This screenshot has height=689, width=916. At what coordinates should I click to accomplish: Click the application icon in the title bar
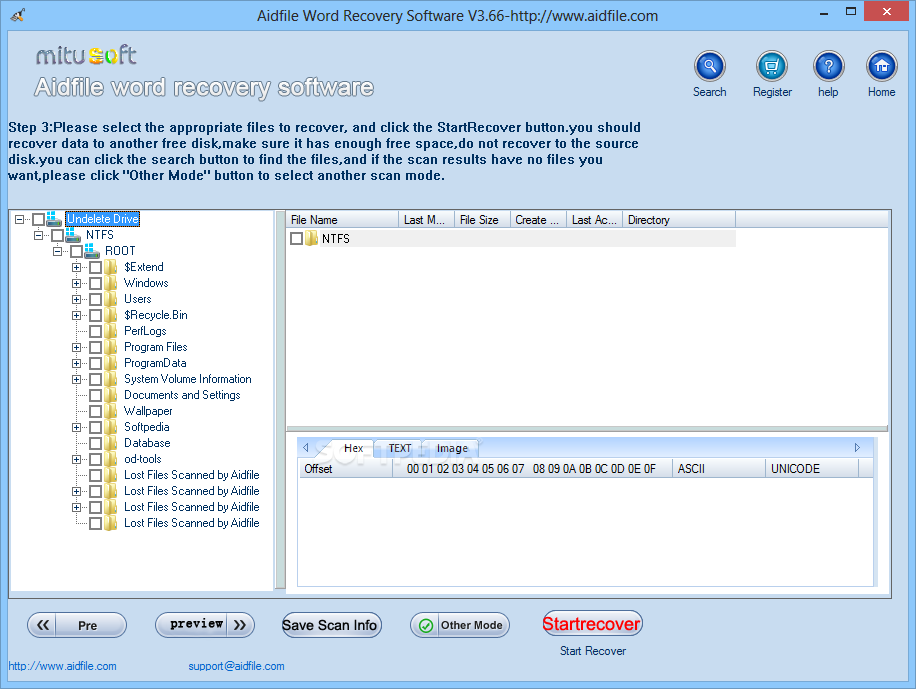tap(18, 15)
